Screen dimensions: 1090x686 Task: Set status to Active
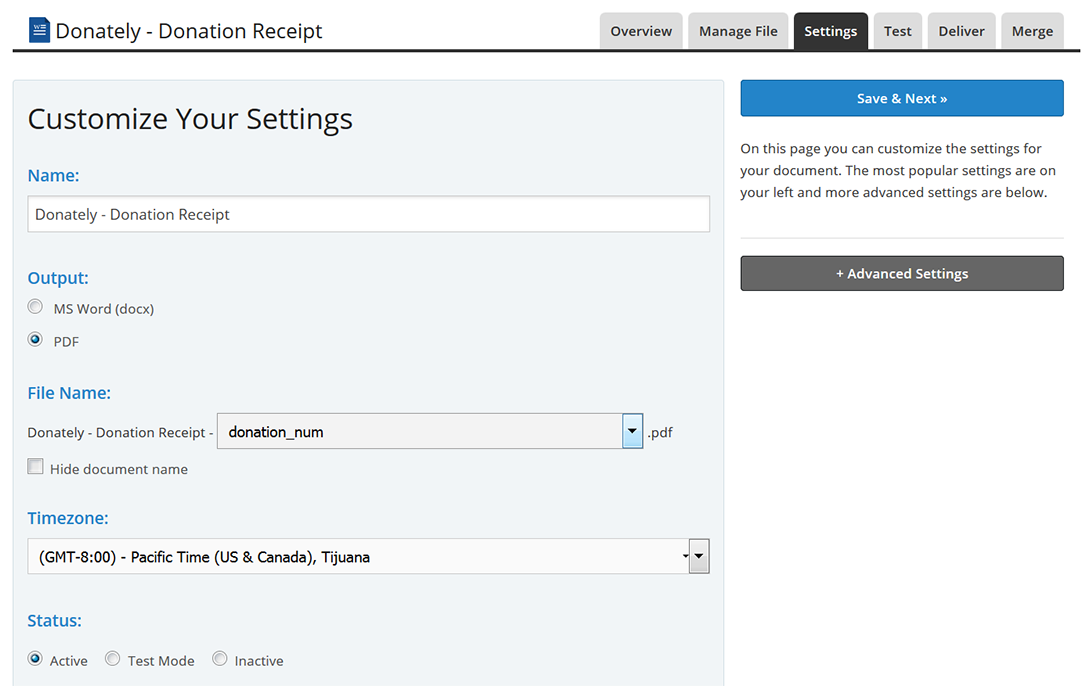pyautogui.click(x=36, y=659)
